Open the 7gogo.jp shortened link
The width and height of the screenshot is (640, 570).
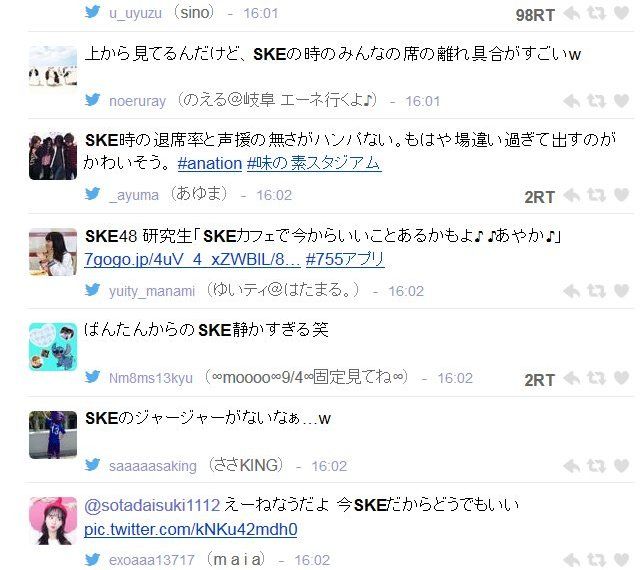point(192,259)
